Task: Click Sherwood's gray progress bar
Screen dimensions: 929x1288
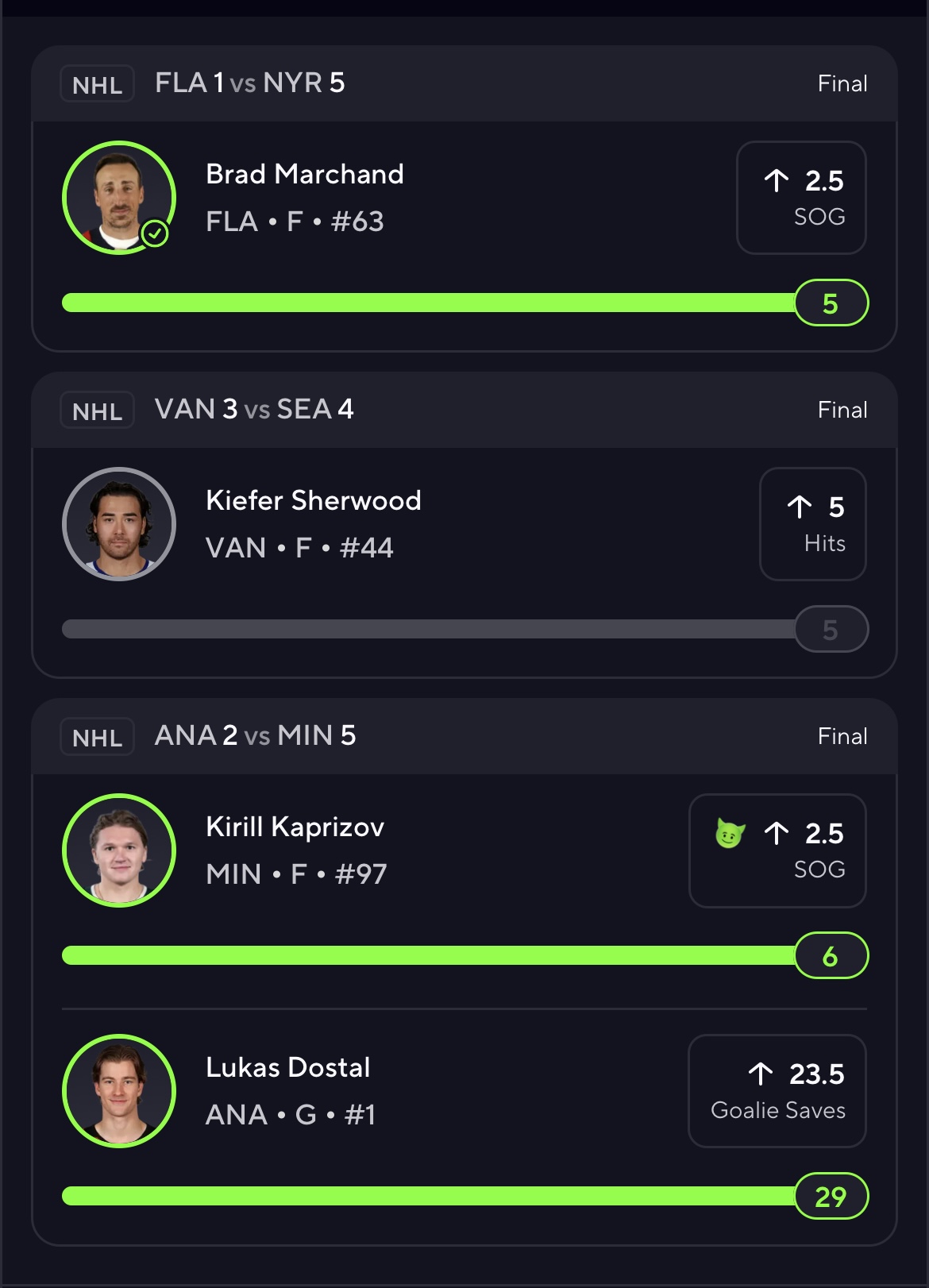Action: [429, 629]
